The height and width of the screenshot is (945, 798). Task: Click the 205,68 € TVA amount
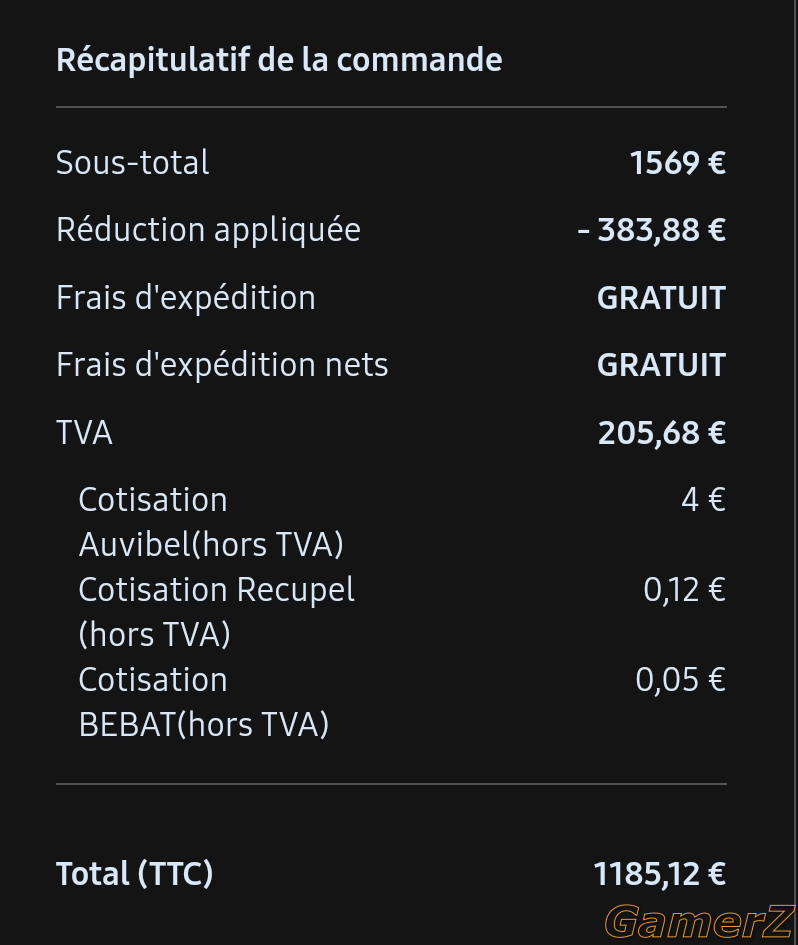(x=662, y=433)
